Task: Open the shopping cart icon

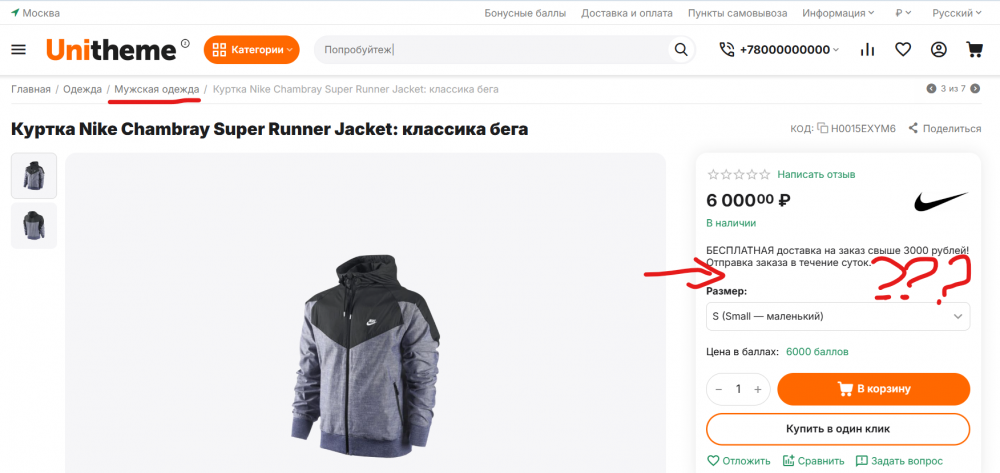Action: click(x=974, y=49)
